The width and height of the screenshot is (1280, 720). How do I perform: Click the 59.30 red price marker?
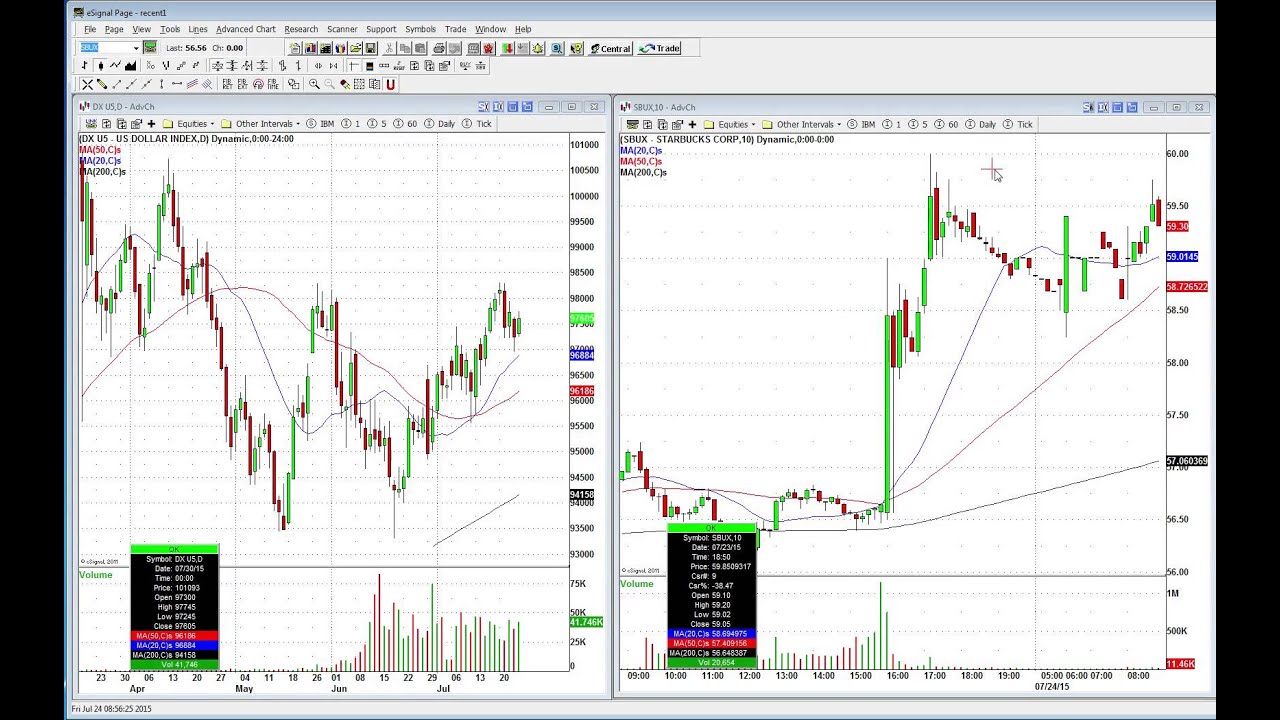pyautogui.click(x=1177, y=227)
